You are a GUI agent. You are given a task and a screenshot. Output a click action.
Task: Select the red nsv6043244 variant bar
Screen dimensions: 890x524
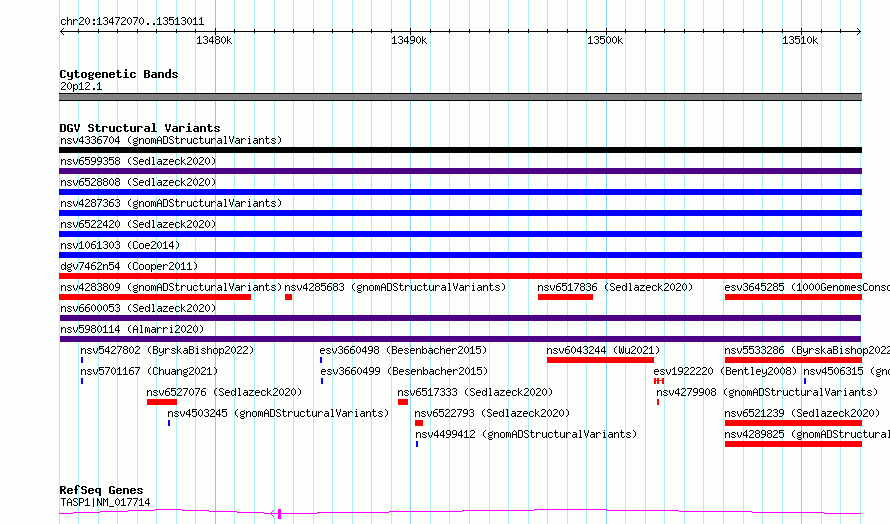[x=601, y=360]
